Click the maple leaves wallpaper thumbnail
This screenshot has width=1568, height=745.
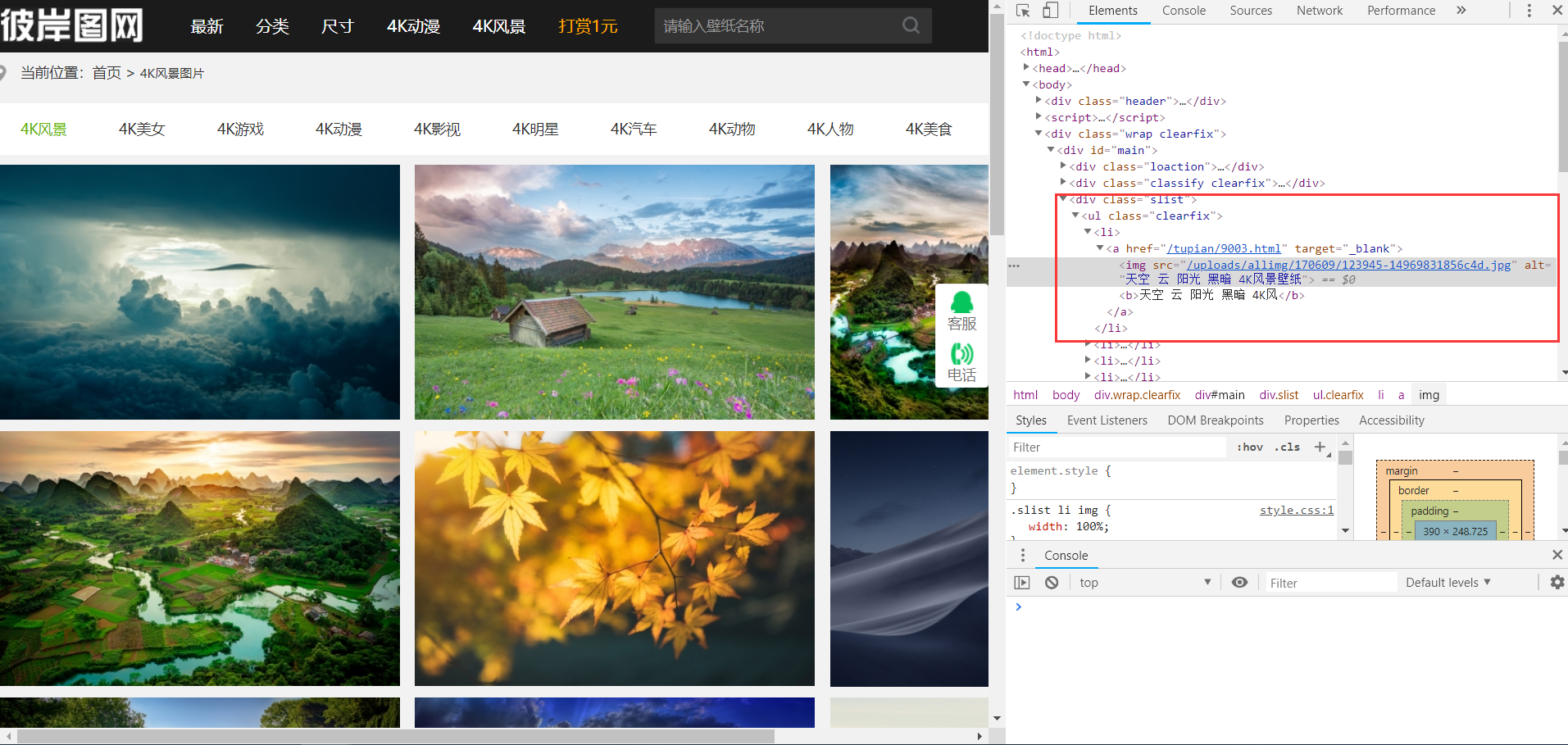pyautogui.click(x=613, y=558)
